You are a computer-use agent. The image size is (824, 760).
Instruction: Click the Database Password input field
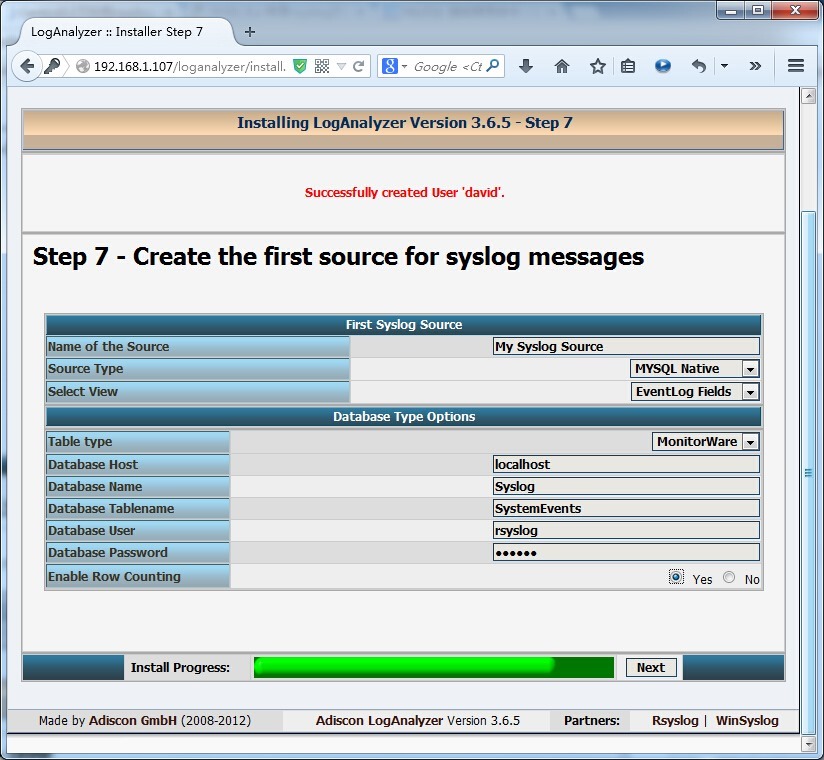pos(626,552)
